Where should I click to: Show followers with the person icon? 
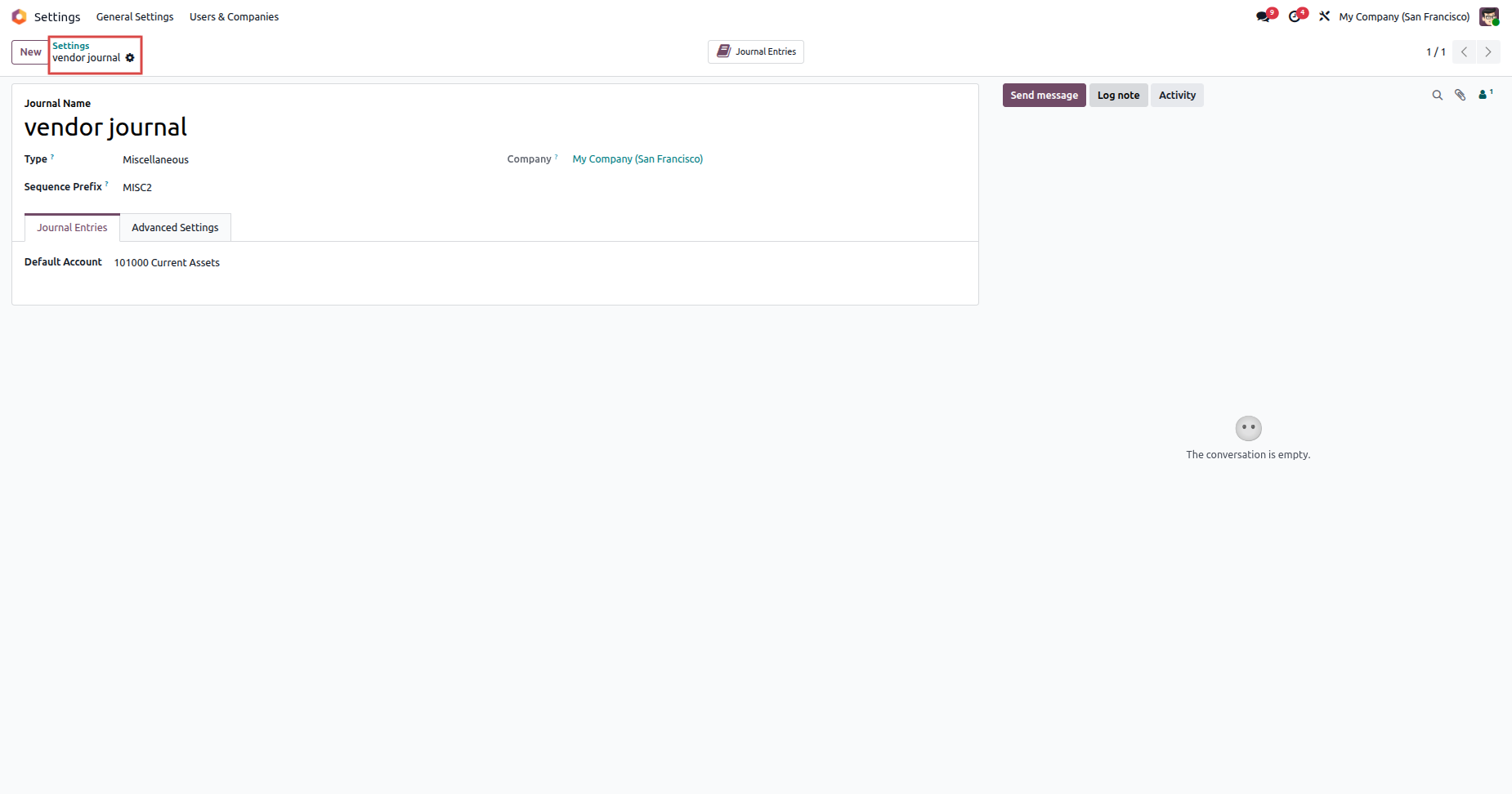(x=1485, y=95)
